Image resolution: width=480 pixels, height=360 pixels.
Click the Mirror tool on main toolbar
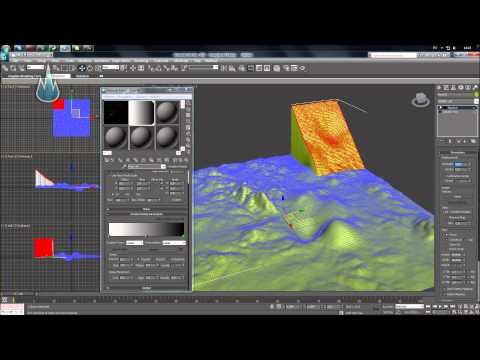coord(224,68)
